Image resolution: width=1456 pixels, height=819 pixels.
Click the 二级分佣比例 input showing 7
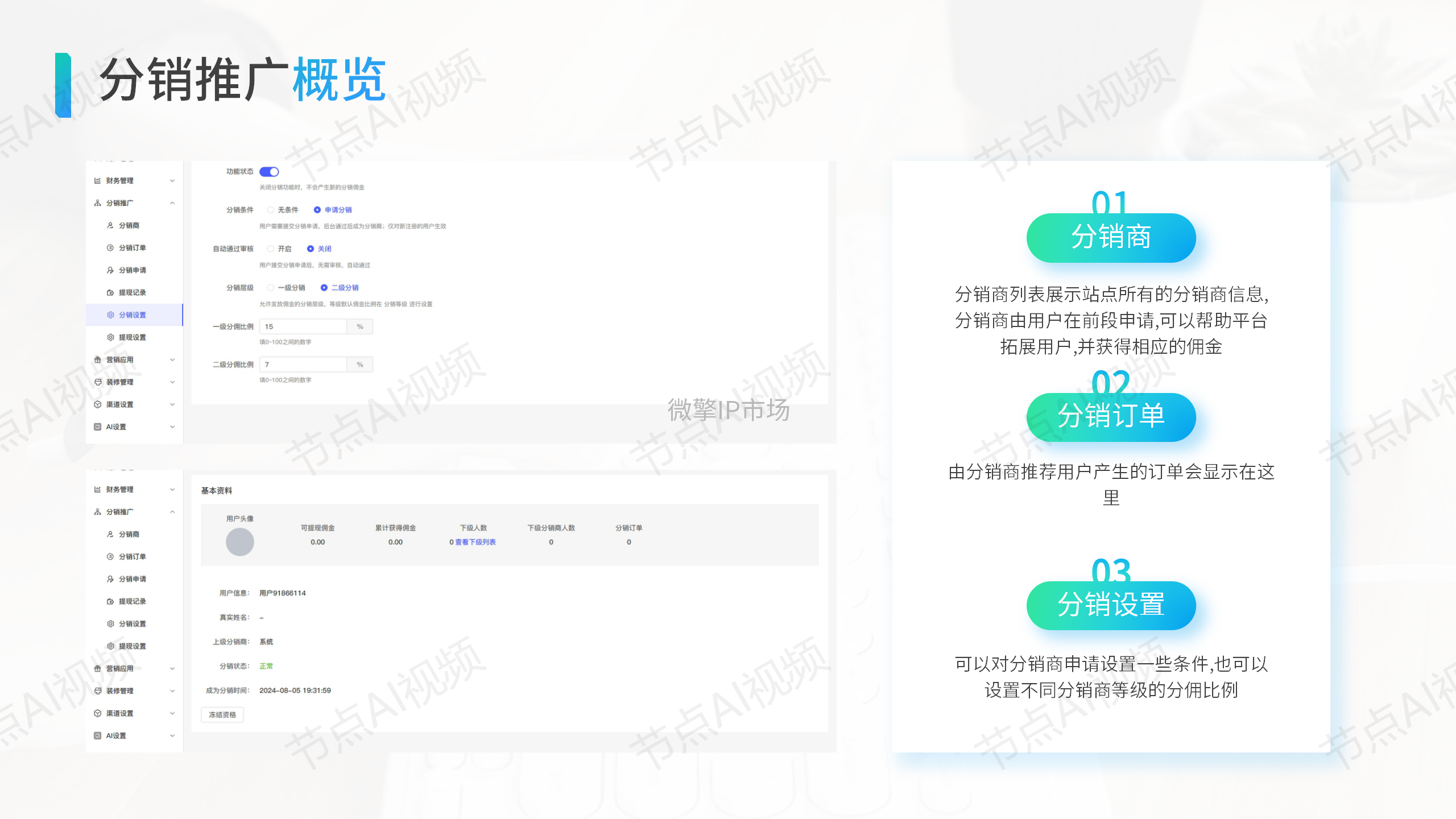[x=303, y=365]
